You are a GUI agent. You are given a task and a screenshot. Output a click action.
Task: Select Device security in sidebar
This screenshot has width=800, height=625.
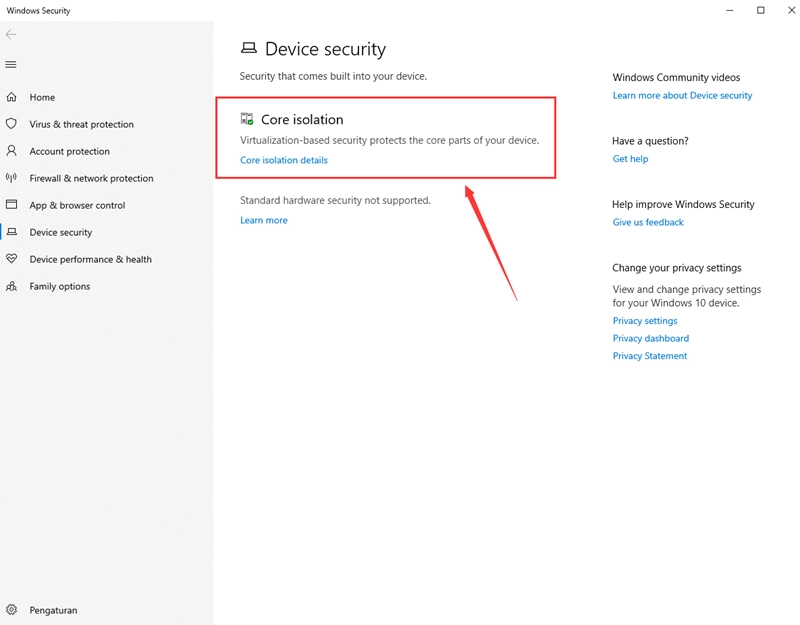(60, 232)
